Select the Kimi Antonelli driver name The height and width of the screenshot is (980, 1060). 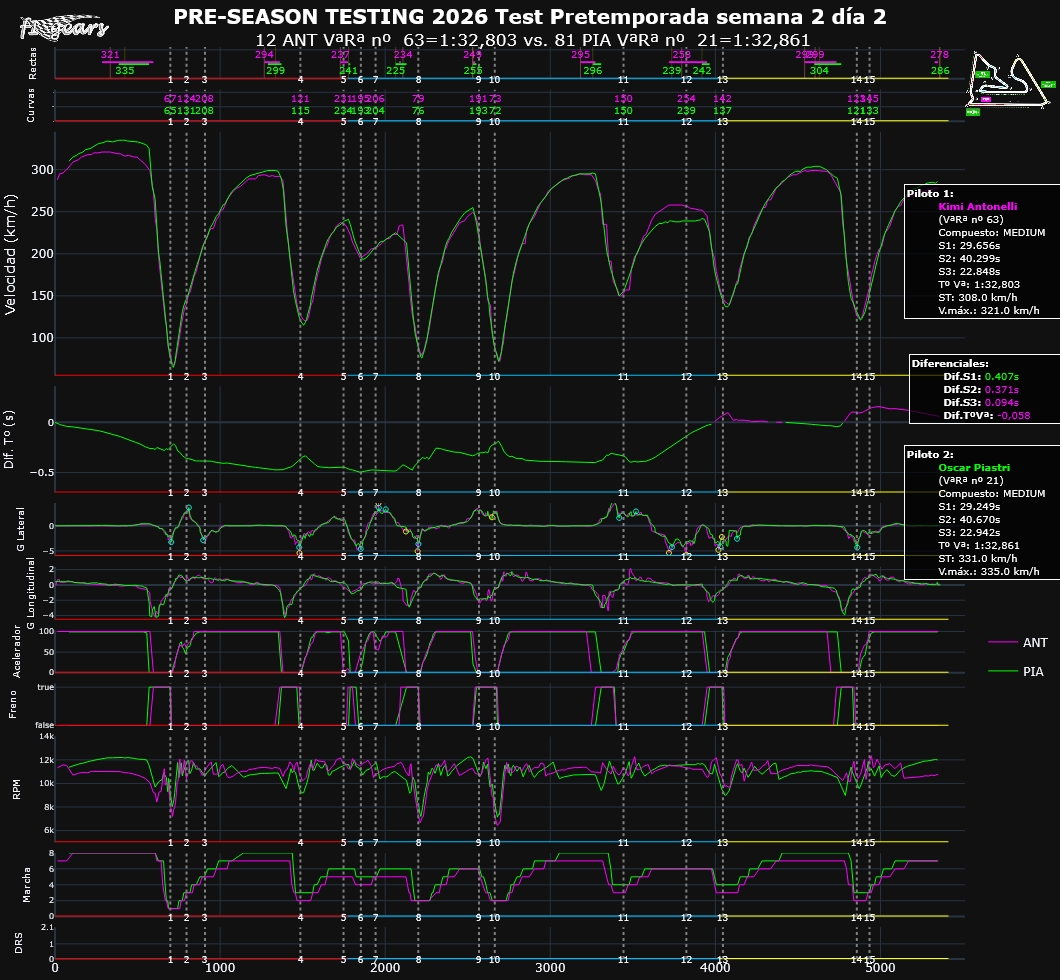978,206
